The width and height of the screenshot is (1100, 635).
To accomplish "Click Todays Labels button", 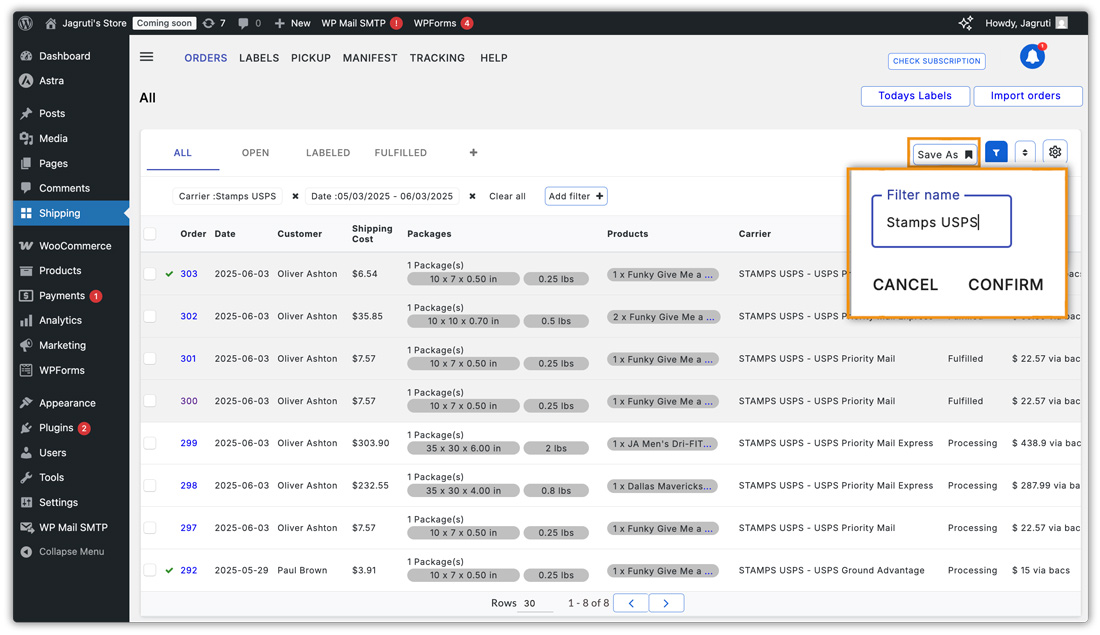I will 915,96.
